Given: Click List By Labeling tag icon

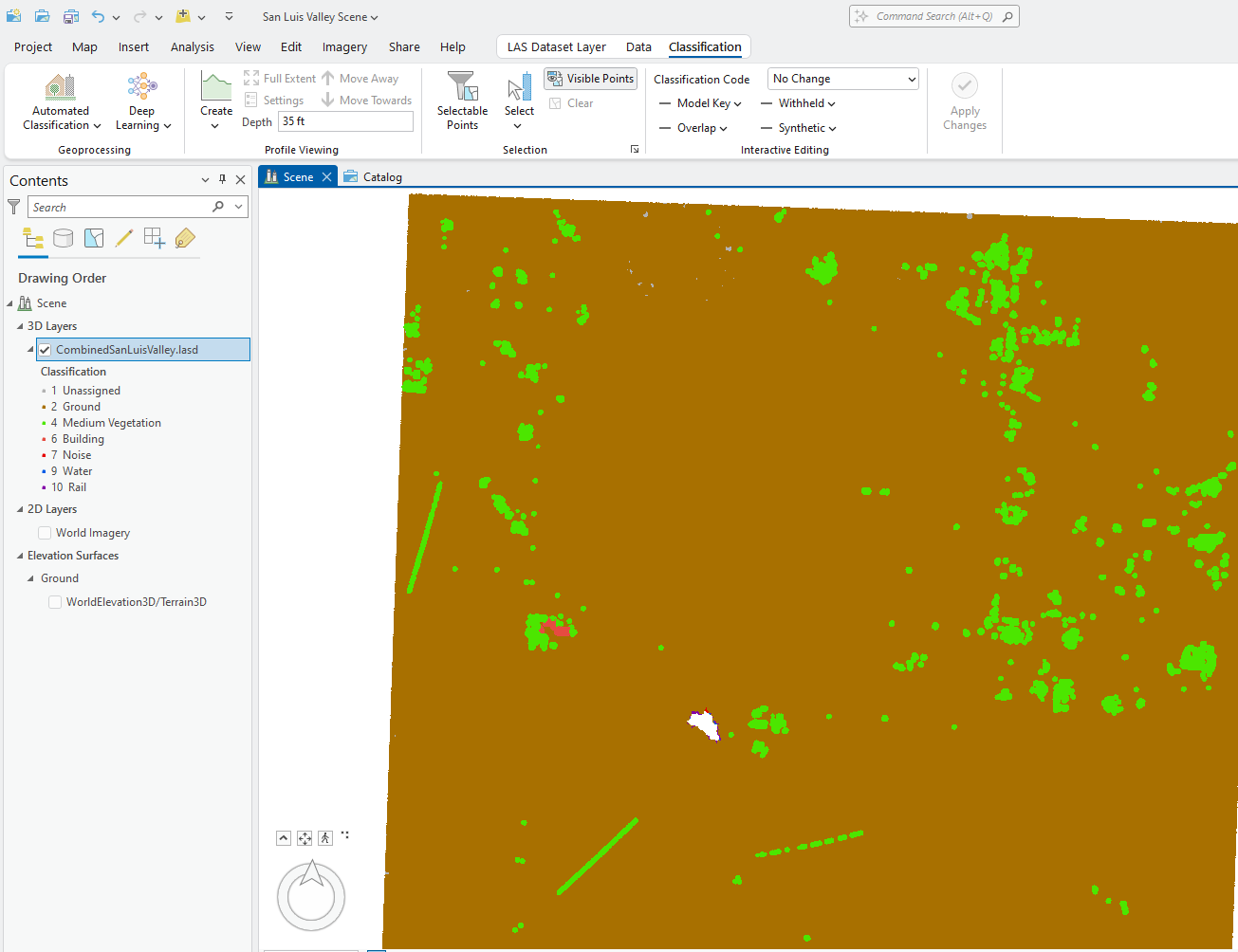Looking at the screenshot, I should (x=185, y=238).
